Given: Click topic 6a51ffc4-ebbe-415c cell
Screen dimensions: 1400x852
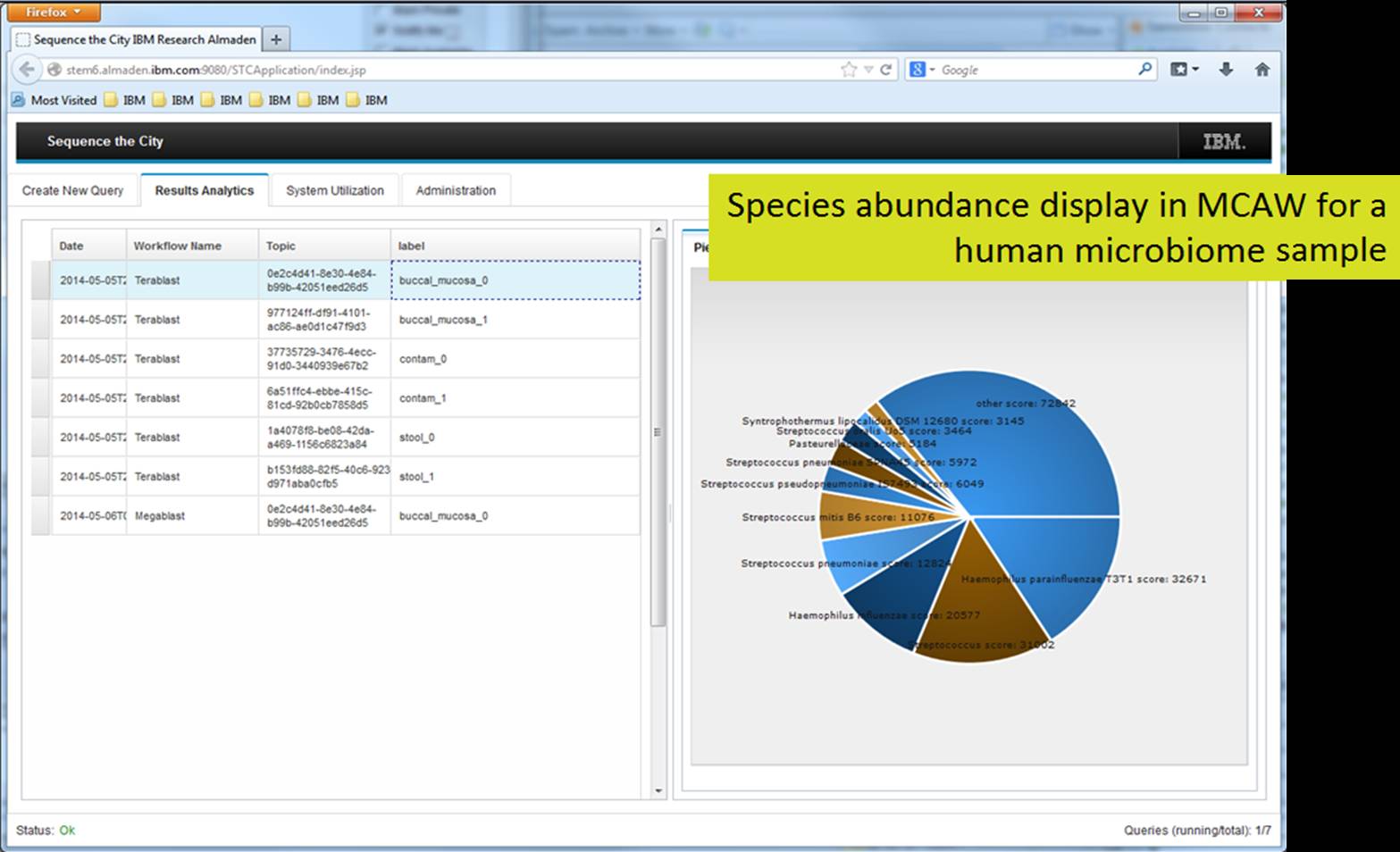Looking at the screenshot, I should point(324,398).
